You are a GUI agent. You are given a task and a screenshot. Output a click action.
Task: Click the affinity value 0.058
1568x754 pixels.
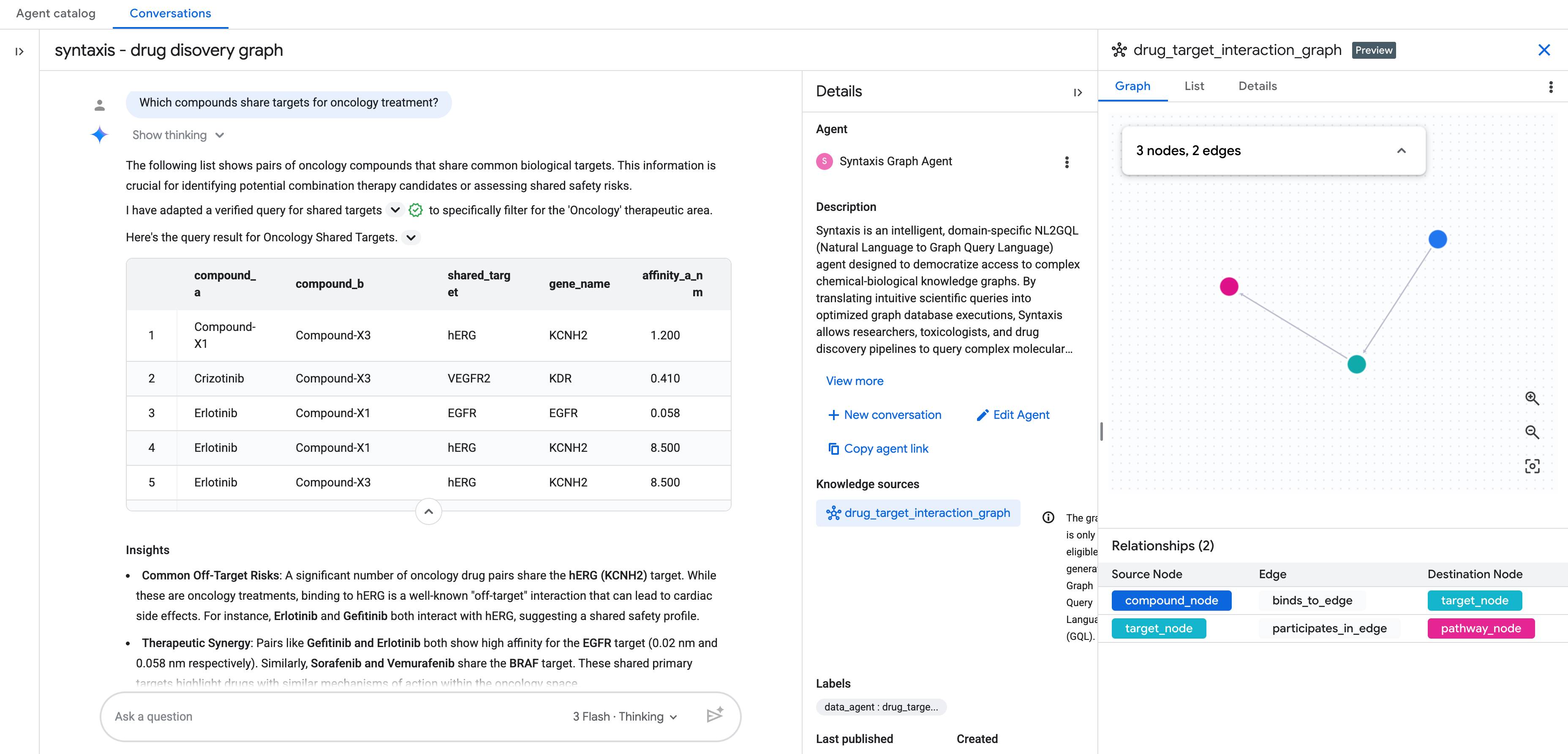(x=665, y=413)
